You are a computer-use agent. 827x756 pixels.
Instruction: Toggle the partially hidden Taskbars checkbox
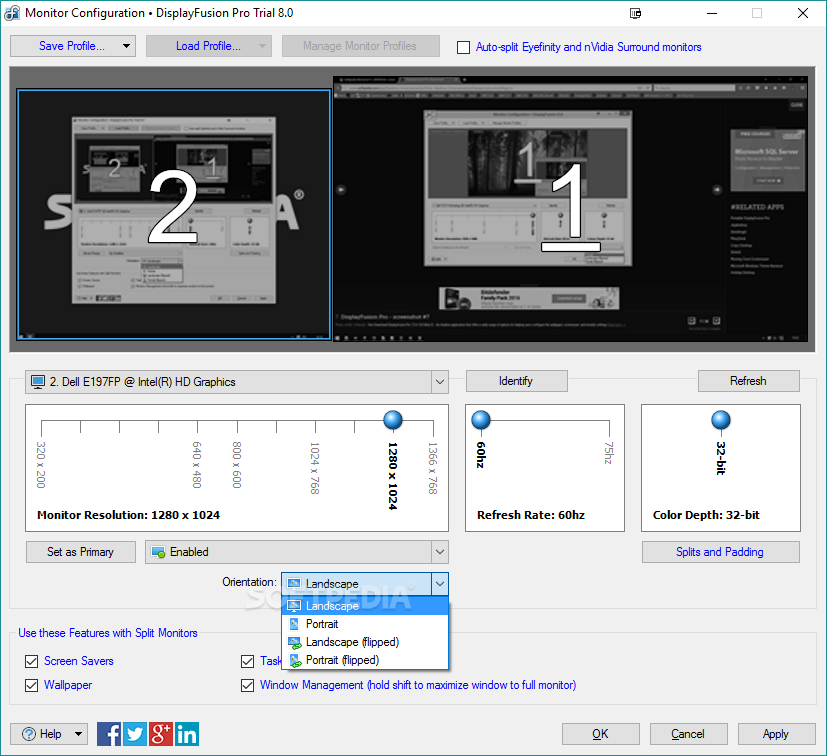click(247, 661)
